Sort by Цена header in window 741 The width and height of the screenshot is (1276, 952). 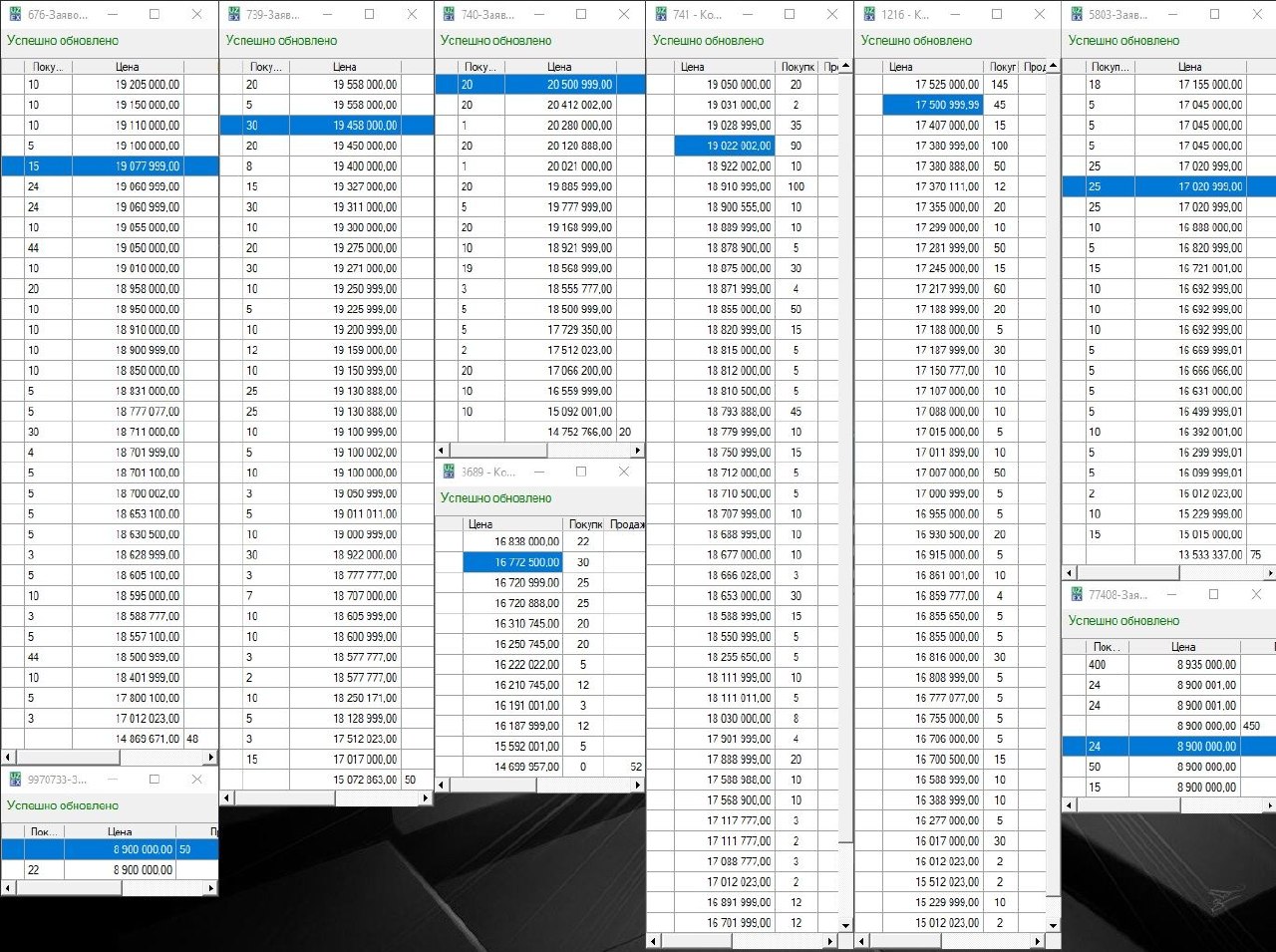click(x=692, y=67)
